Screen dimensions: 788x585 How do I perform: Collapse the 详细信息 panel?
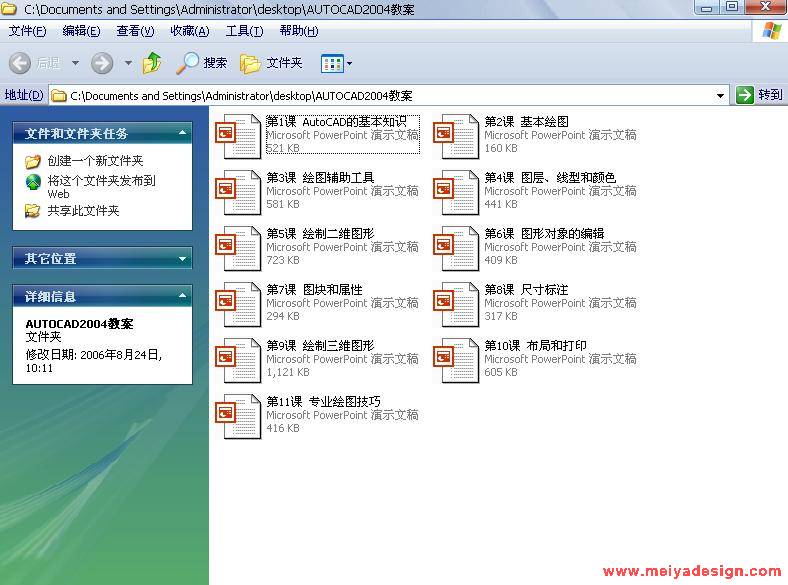(183, 296)
